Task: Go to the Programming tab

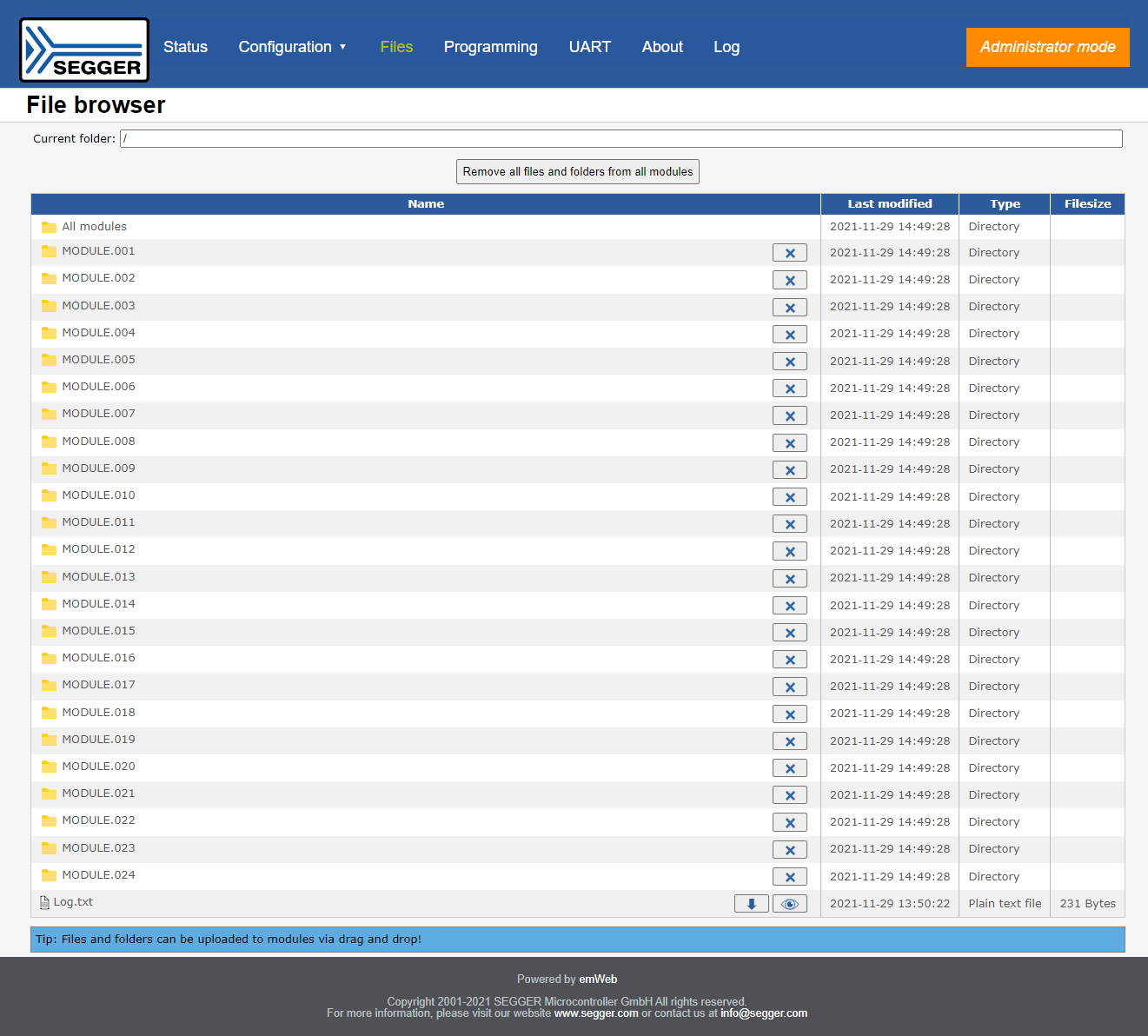Action: [x=490, y=47]
